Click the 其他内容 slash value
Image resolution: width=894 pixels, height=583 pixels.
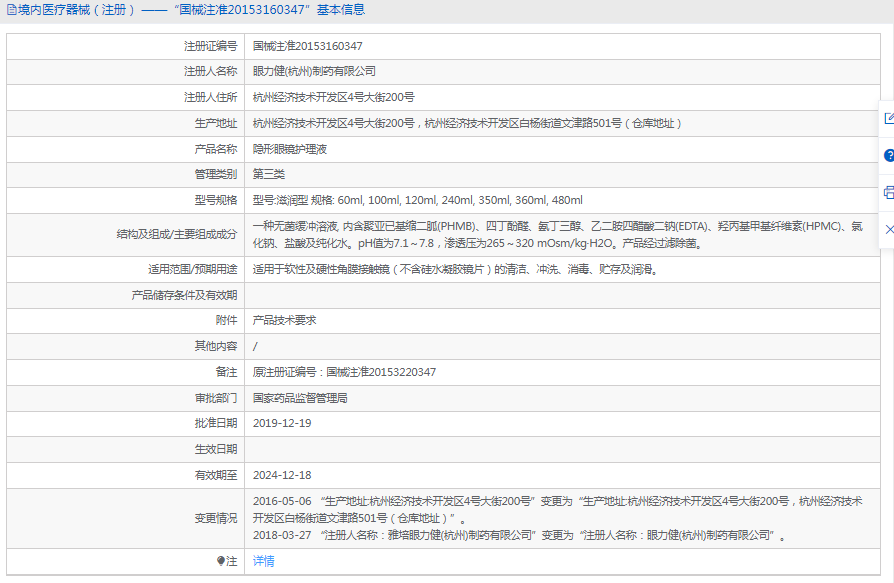pos(255,346)
